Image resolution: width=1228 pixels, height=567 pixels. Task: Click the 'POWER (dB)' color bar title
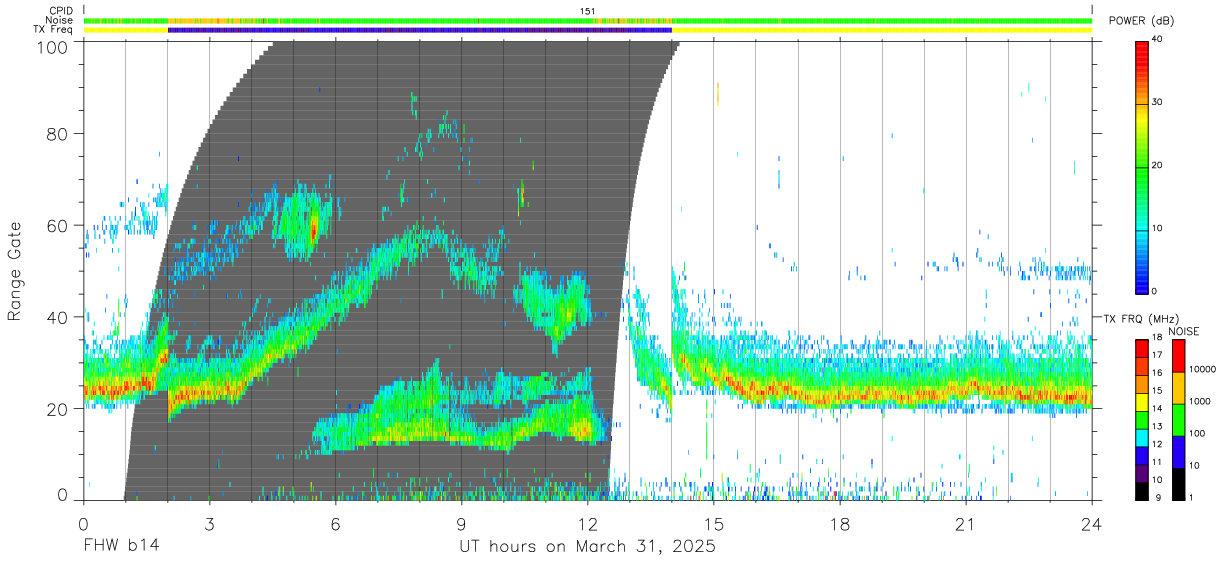click(1142, 20)
